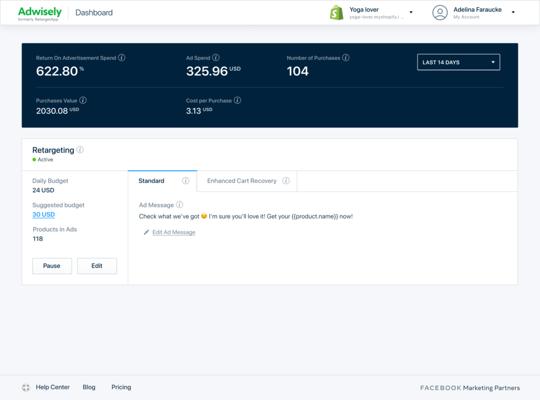Click the Number of Purchases info icon
This screenshot has width=540, height=400.
click(x=346, y=58)
